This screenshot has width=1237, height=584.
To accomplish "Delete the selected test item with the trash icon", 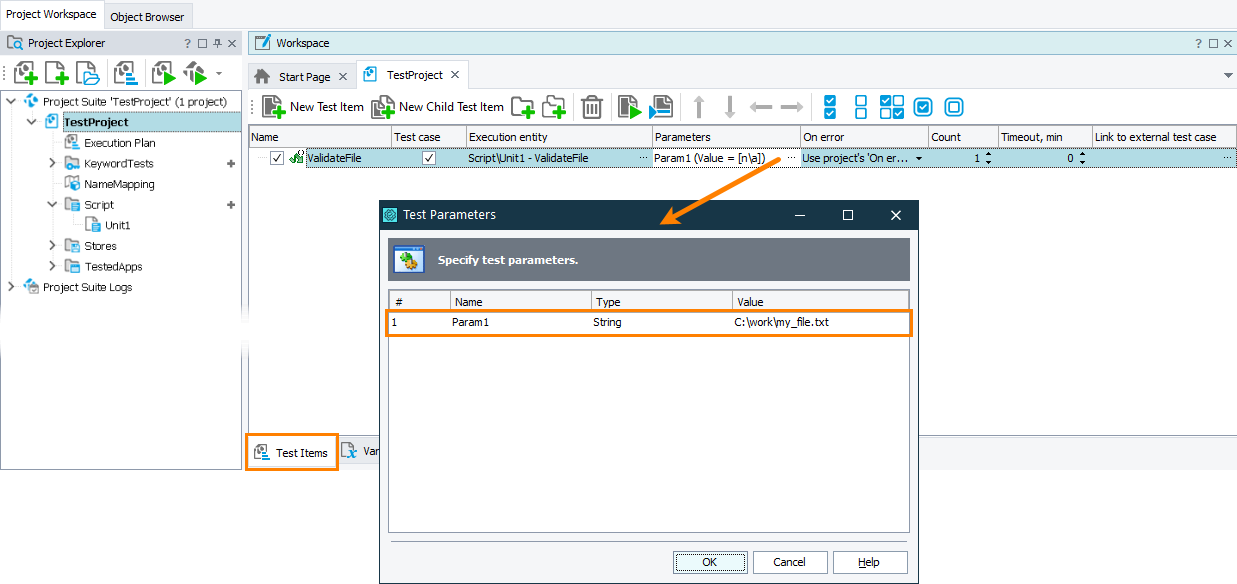I will click(592, 107).
